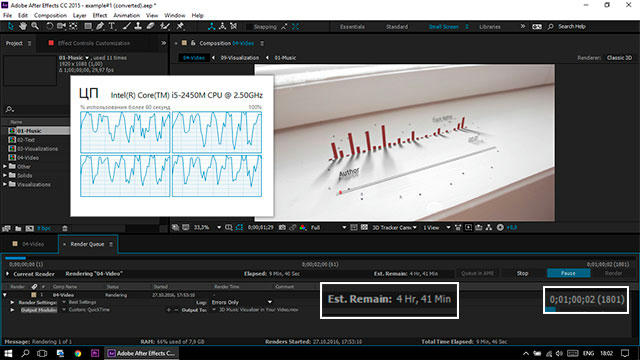The height and width of the screenshot is (360, 640).
Task: Select the Clone Stamp tool
Action: [138, 26]
